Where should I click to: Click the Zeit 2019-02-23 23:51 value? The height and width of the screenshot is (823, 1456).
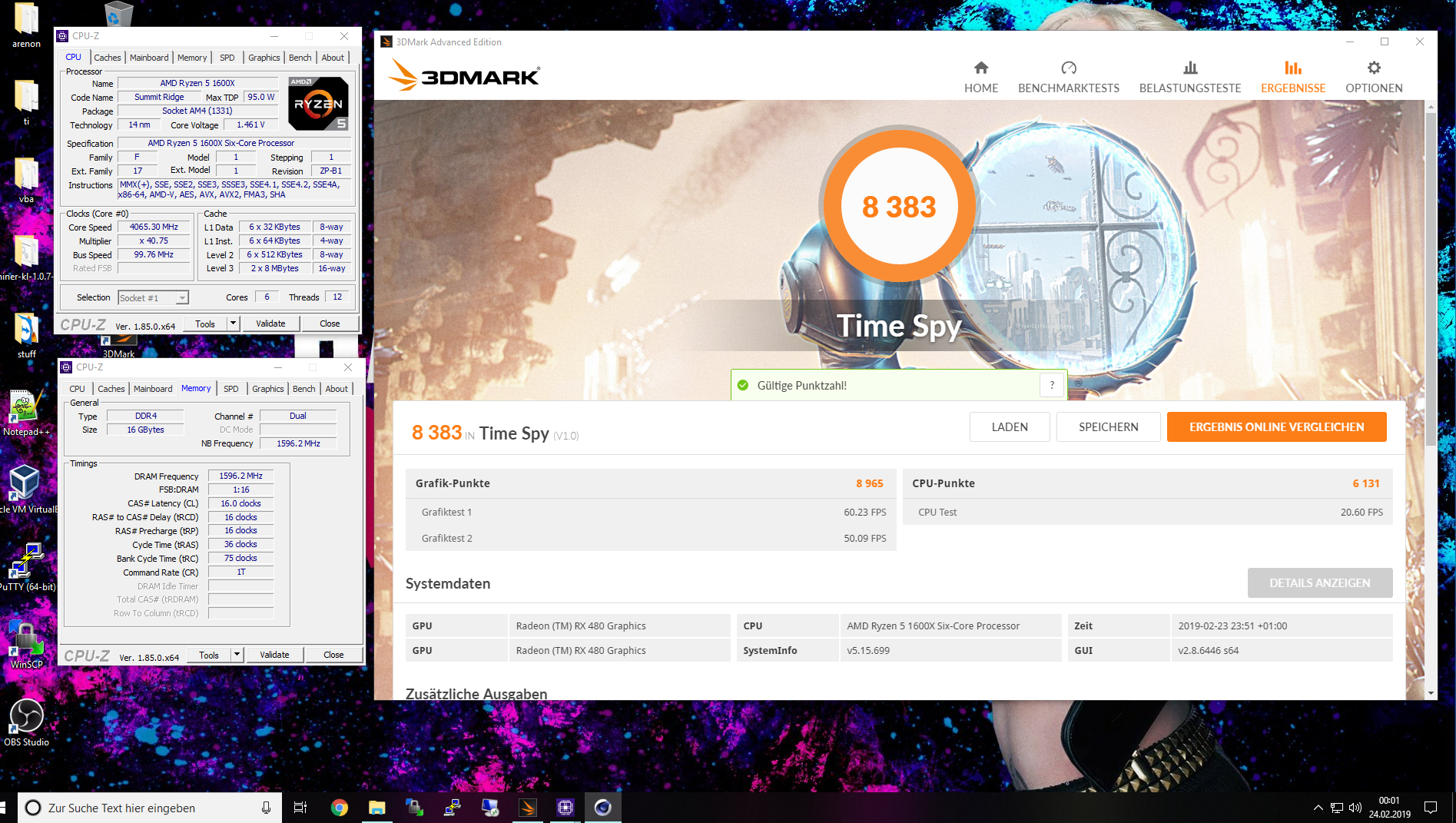(1232, 626)
